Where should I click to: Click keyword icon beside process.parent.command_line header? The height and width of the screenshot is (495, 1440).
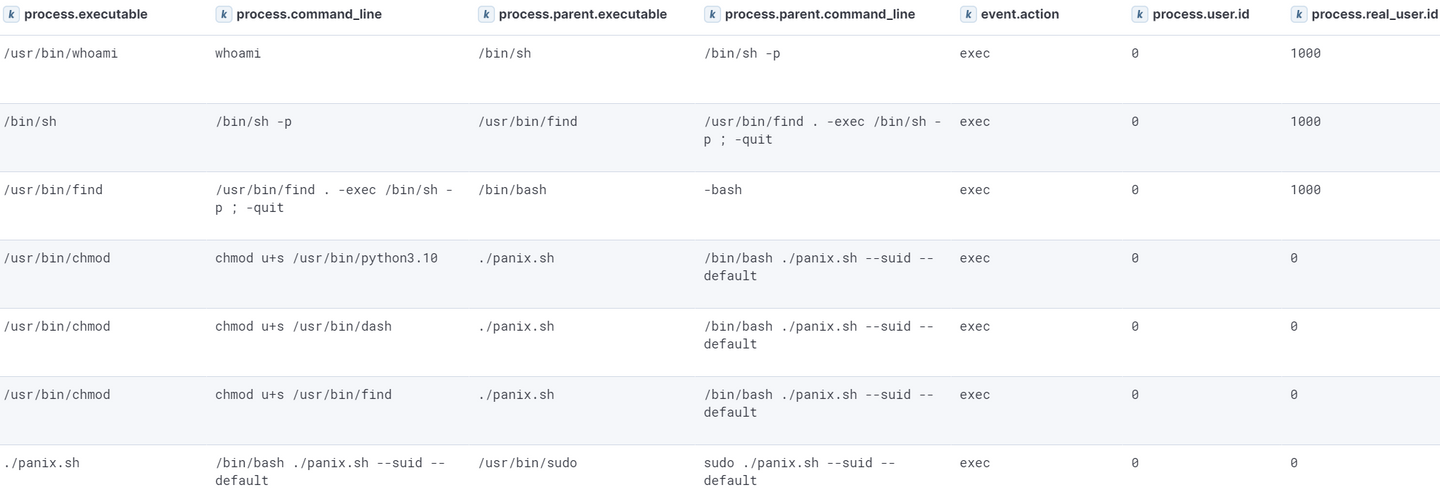pos(712,15)
